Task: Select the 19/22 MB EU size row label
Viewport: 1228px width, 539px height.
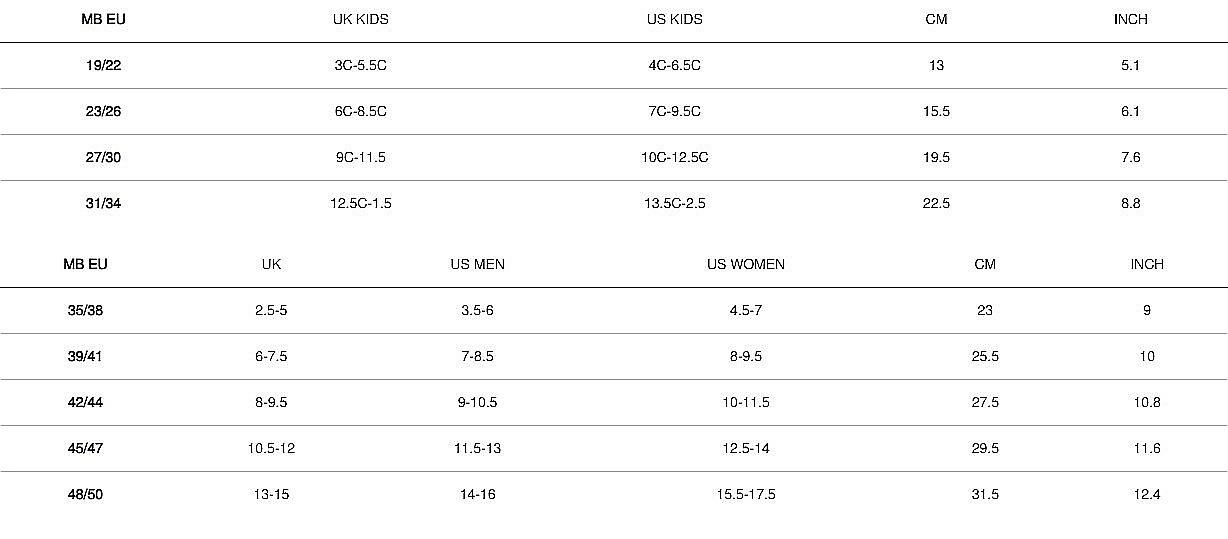Action: pos(103,65)
